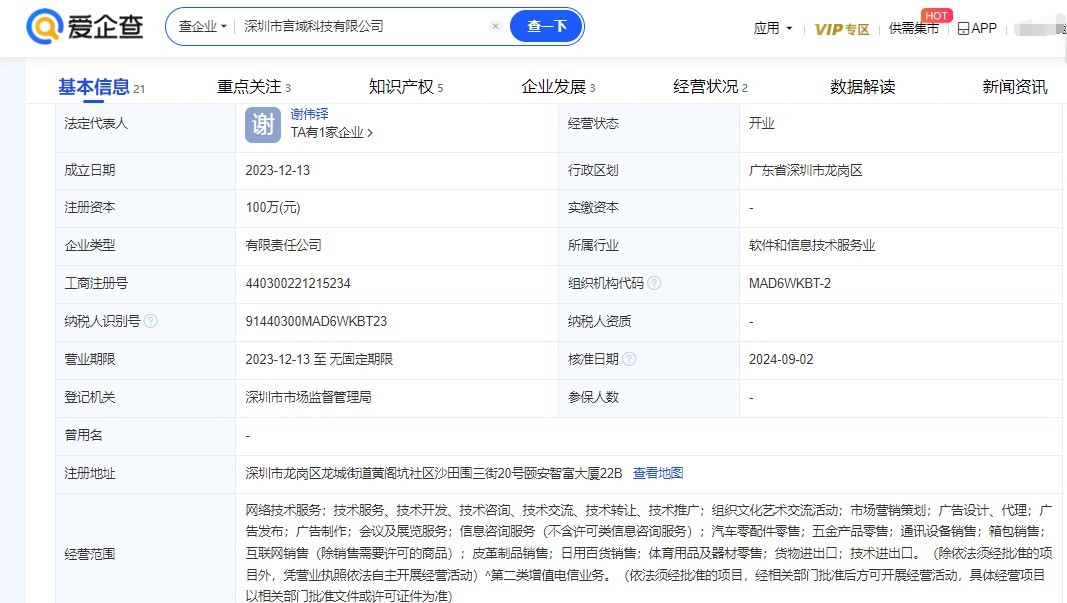
Task: Select the 新闻资讯 tab
Action: pos(1014,87)
